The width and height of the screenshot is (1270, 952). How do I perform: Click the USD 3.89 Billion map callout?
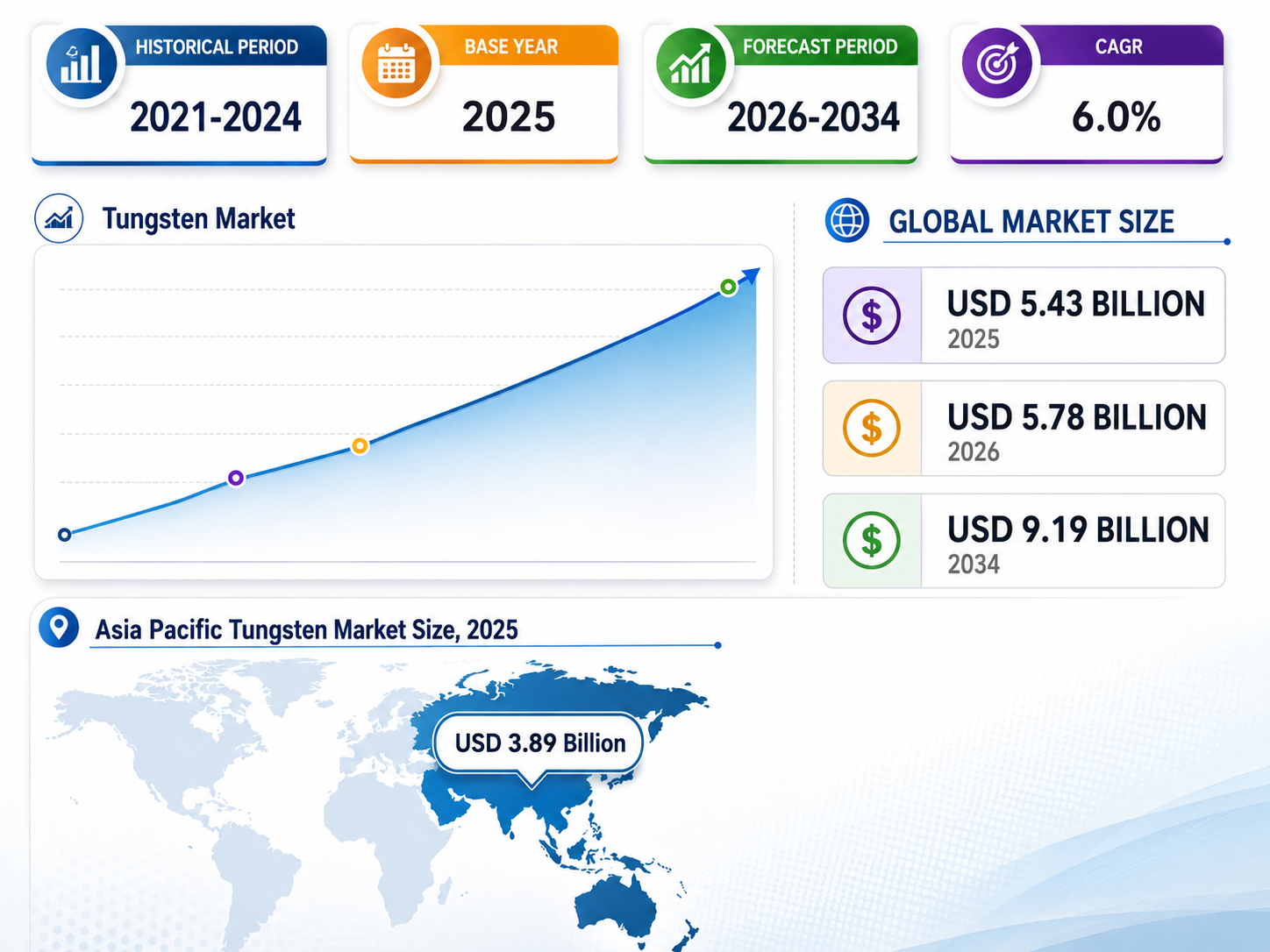(x=539, y=743)
